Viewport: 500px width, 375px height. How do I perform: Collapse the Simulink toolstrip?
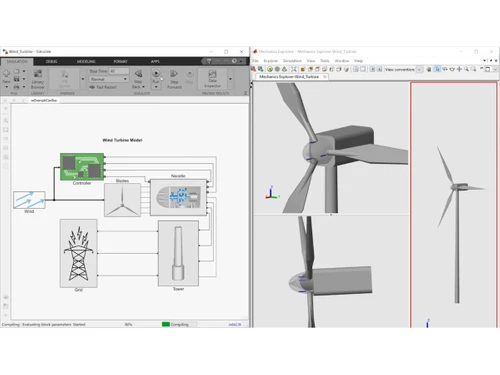[245, 93]
